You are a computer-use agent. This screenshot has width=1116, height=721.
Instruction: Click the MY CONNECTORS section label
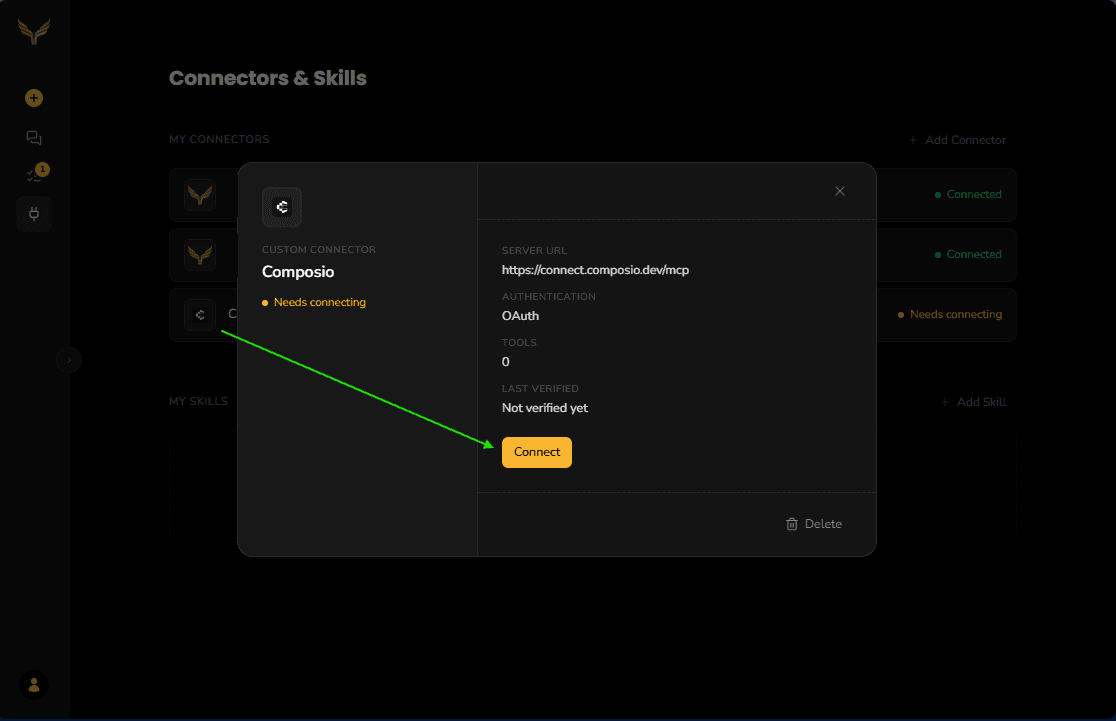[219, 140]
